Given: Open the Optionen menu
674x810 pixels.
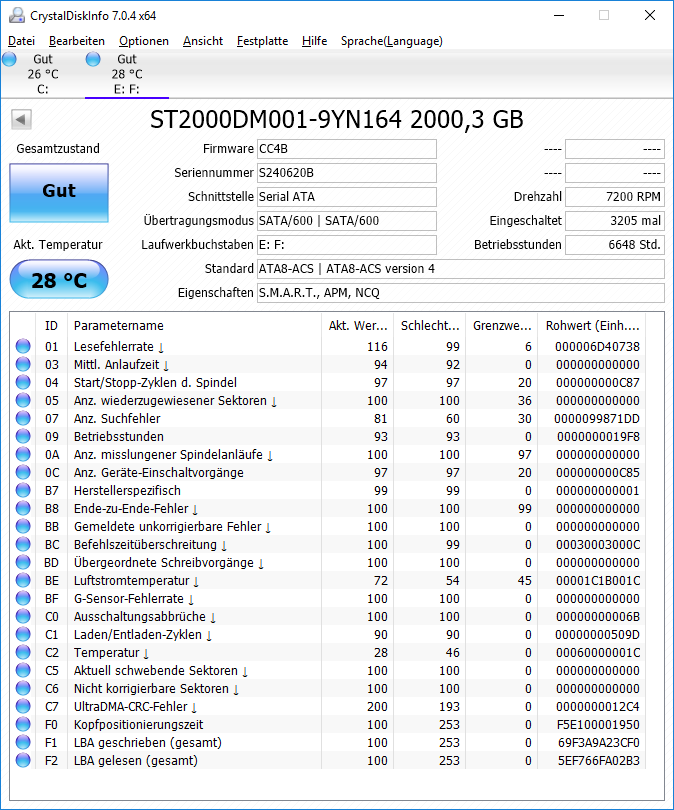Looking at the screenshot, I should click(x=144, y=41).
